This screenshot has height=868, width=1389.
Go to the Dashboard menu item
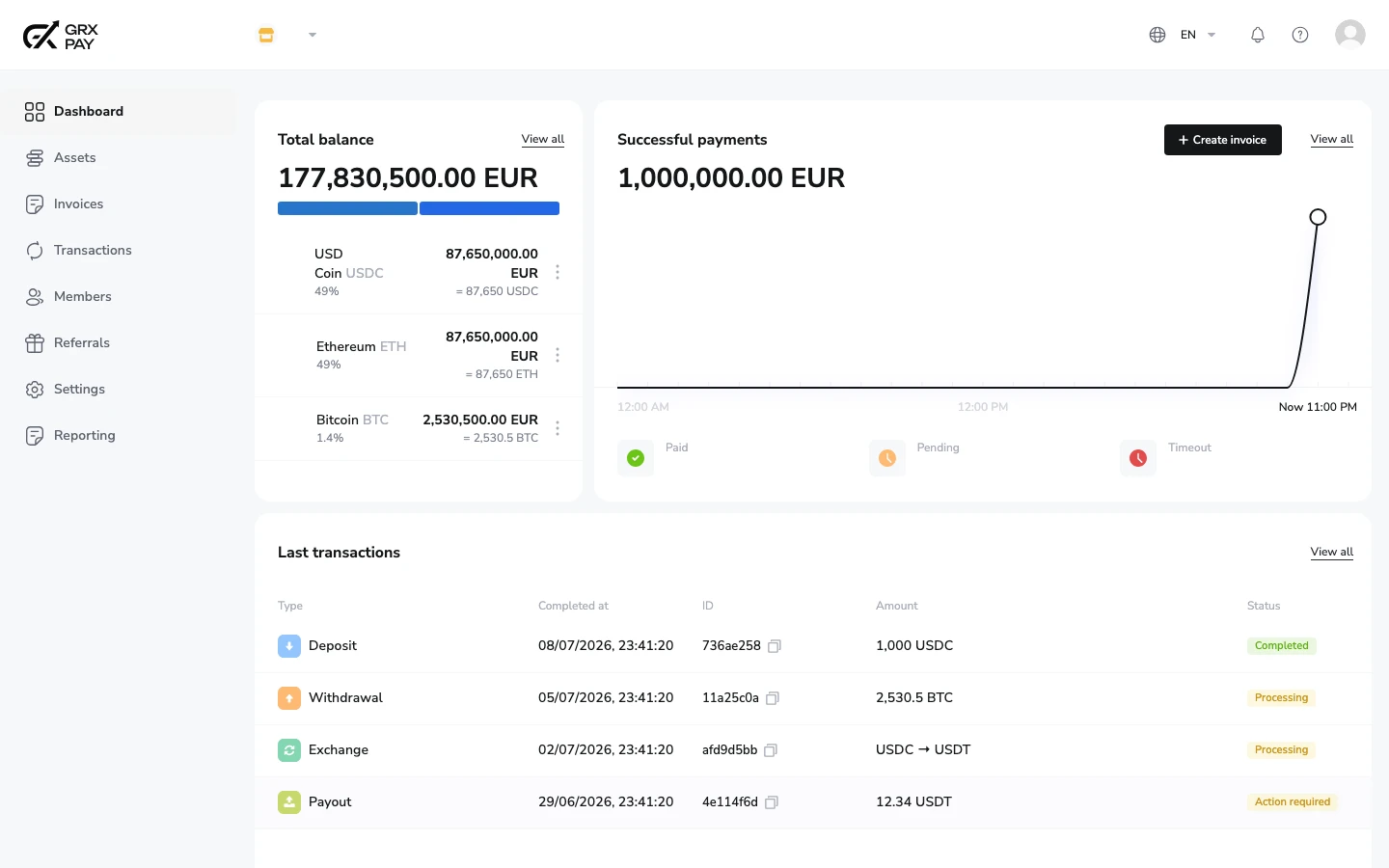[118, 111]
